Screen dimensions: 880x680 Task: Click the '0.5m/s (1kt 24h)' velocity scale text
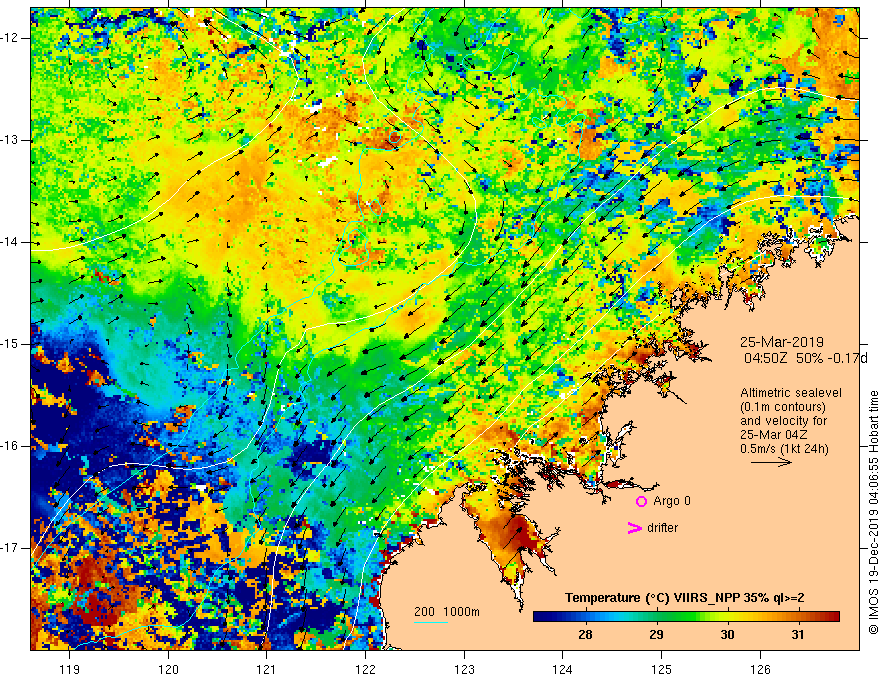(x=784, y=449)
